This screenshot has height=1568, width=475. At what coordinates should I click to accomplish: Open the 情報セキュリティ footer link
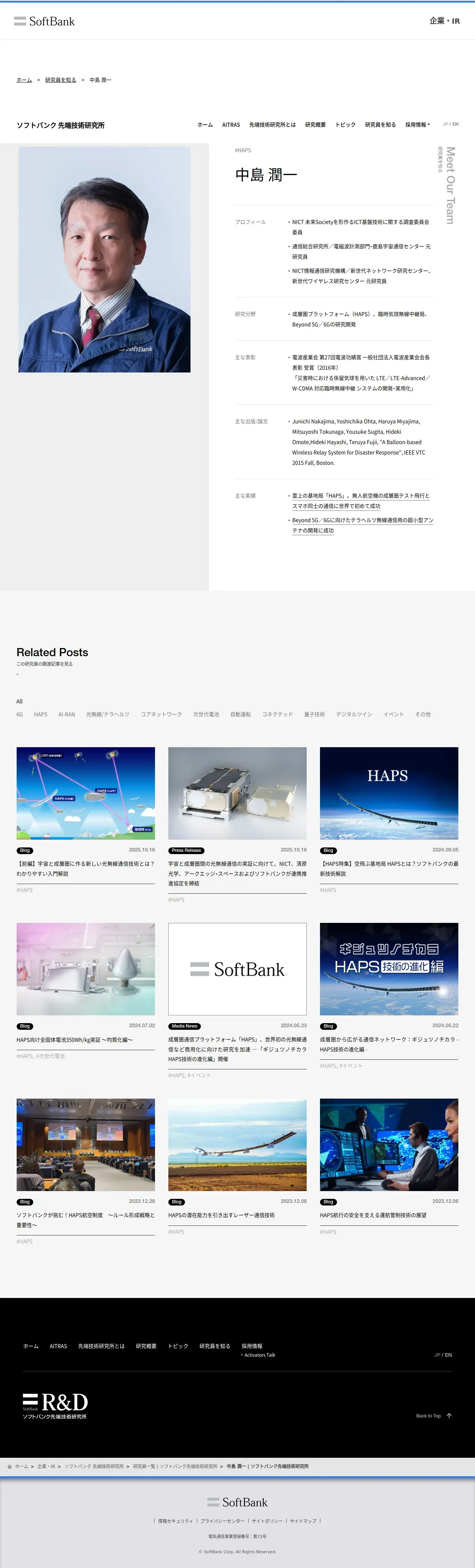175,1521
